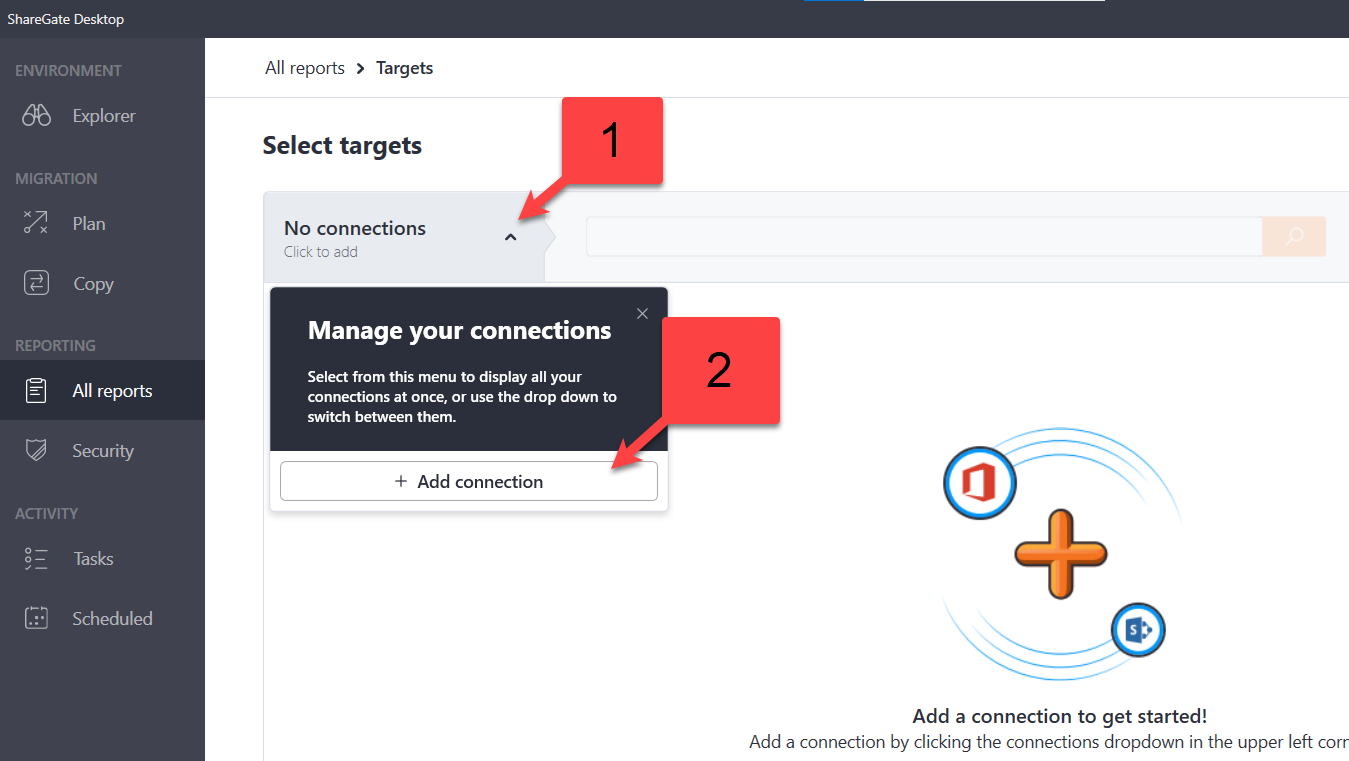Click the orange search magnifier button
Screen dimensions: 1349x761
coord(1294,237)
